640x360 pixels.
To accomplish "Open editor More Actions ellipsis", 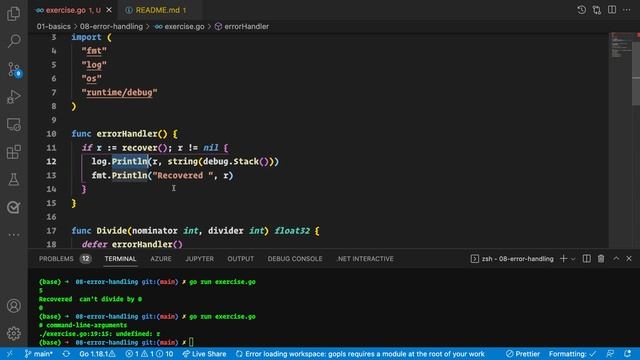I will pos(627,10).
